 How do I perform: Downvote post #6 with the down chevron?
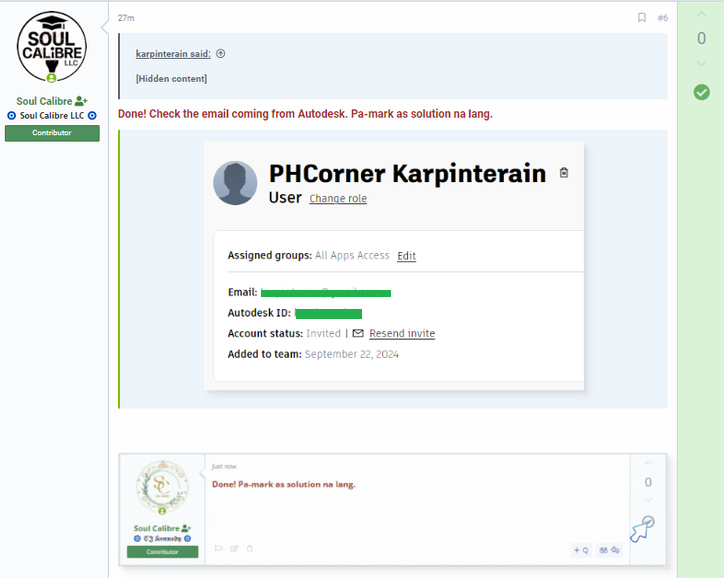coord(701,63)
